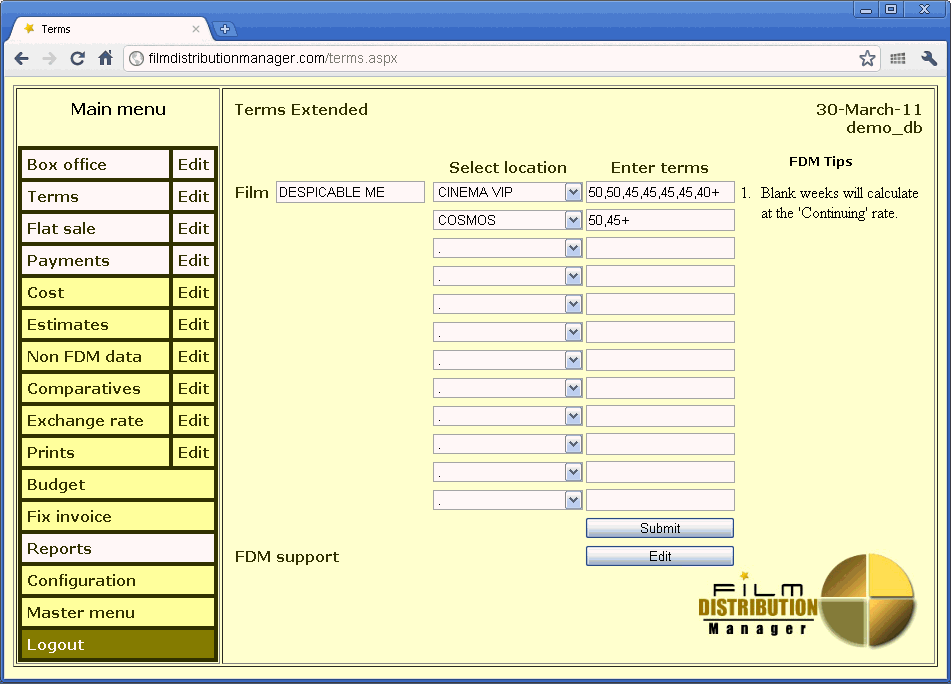
Task: Select Reports in the main menu
Action: point(118,549)
